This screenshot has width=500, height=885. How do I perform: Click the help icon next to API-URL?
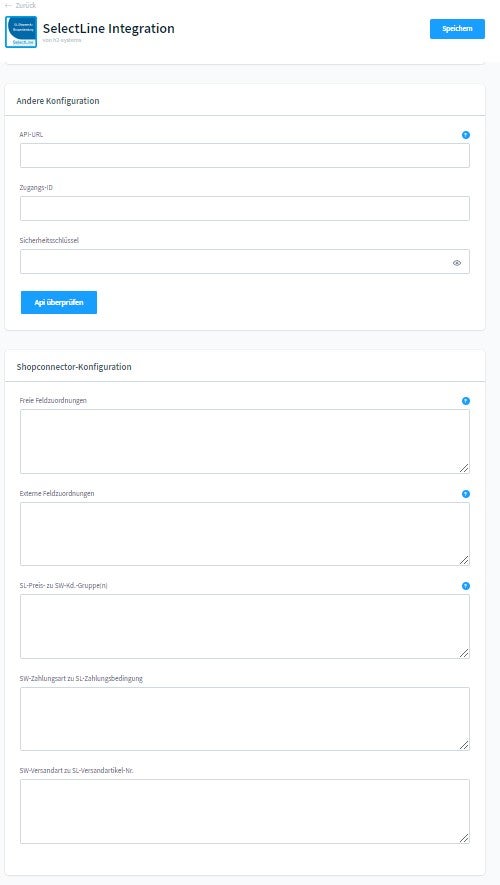coord(466,135)
